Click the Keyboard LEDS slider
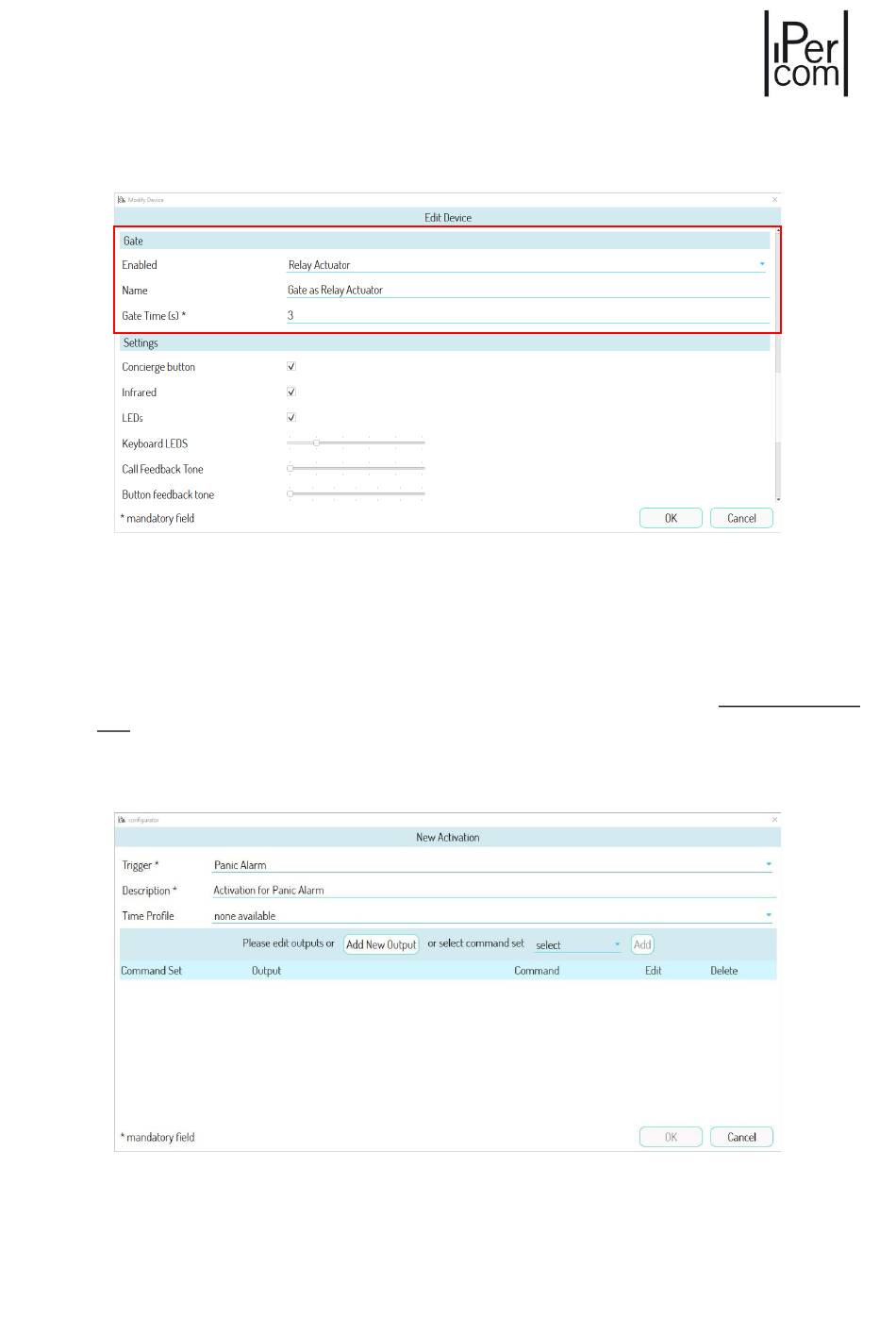896x1318 pixels. 357,442
